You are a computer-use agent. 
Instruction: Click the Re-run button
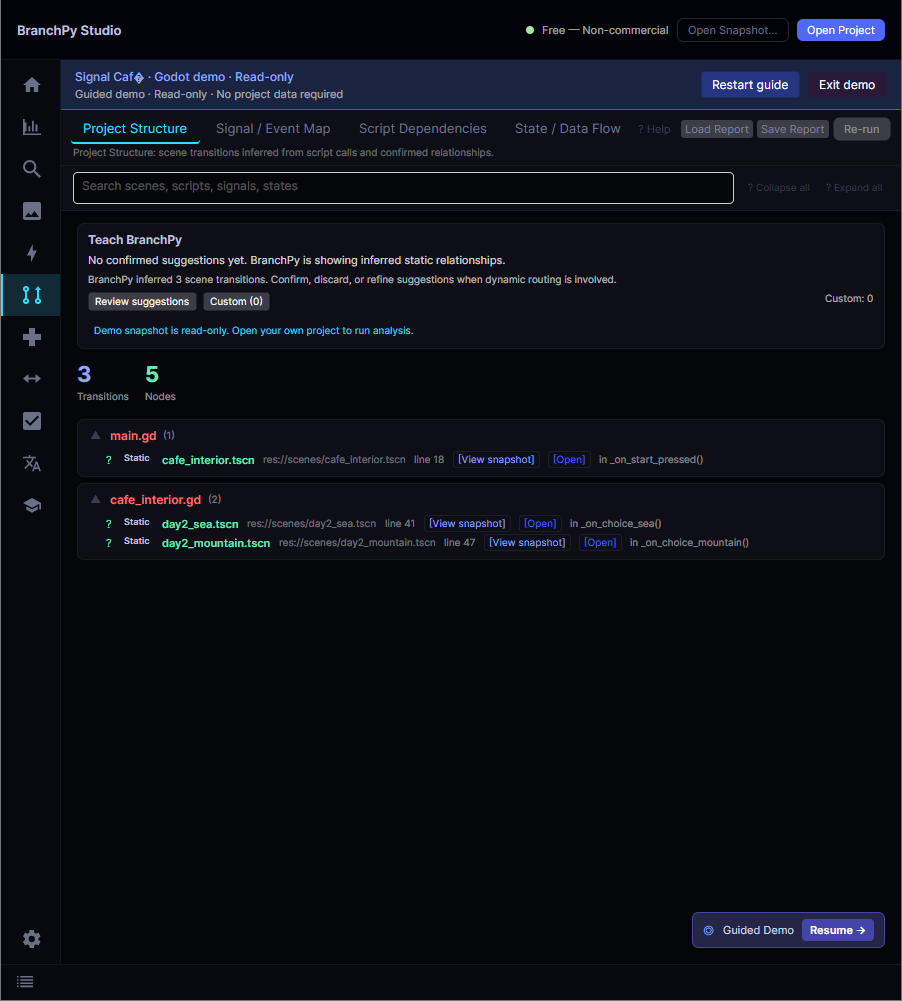tap(861, 129)
